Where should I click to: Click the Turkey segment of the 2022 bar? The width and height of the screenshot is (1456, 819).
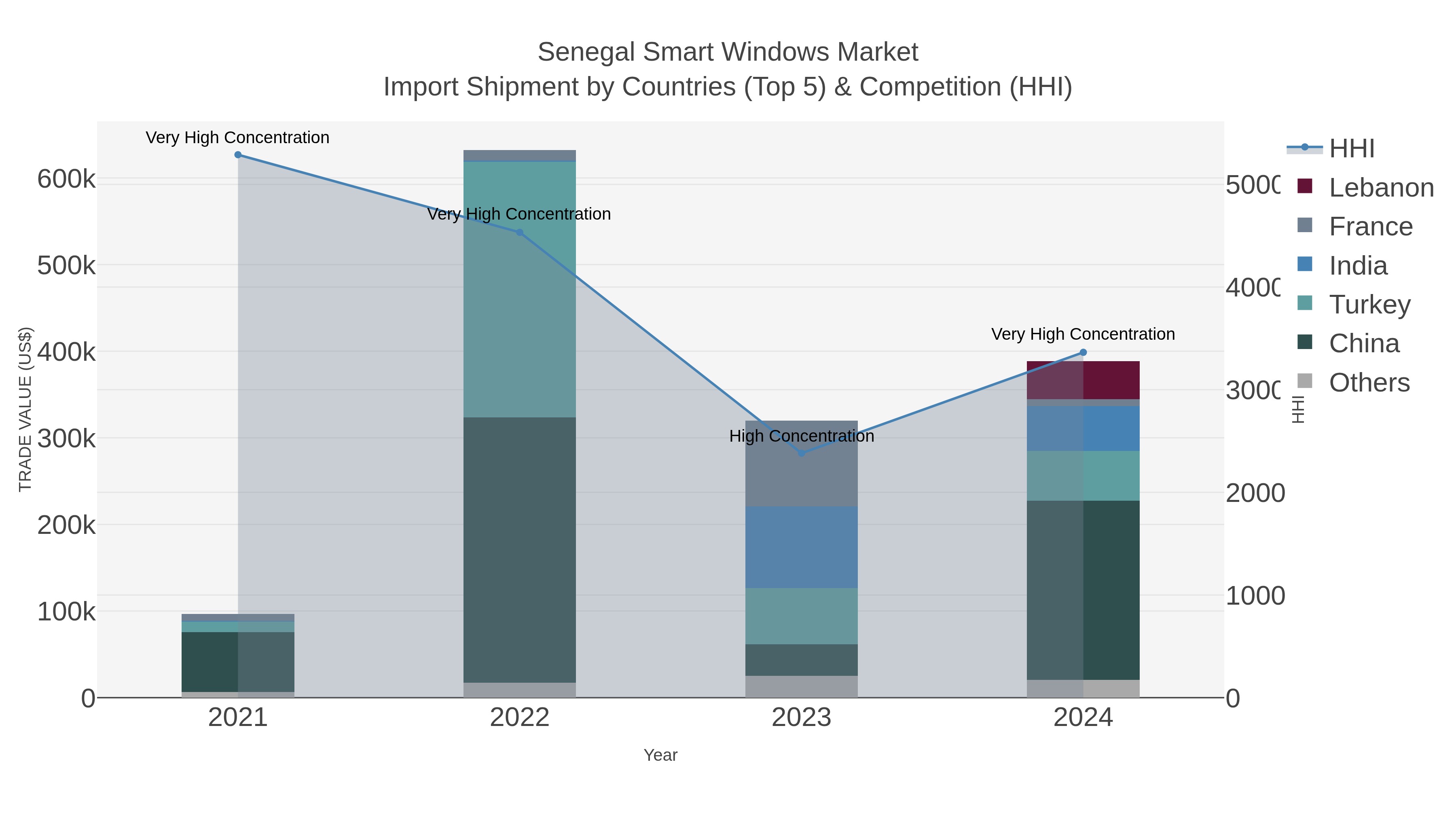tap(519, 290)
